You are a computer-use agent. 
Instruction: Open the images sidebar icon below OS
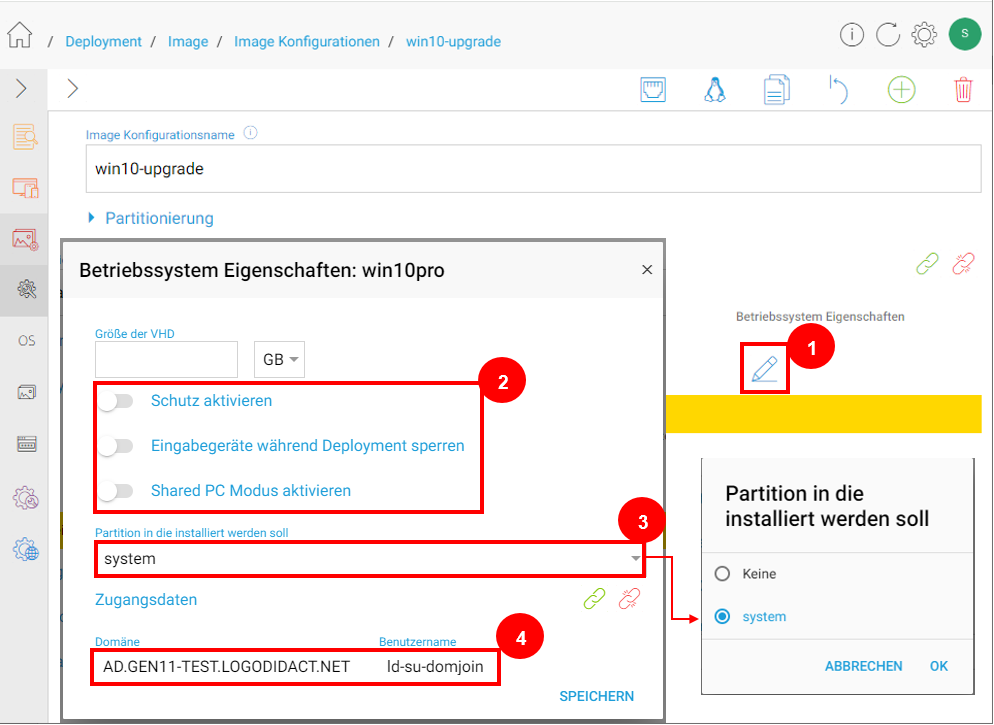click(27, 392)
